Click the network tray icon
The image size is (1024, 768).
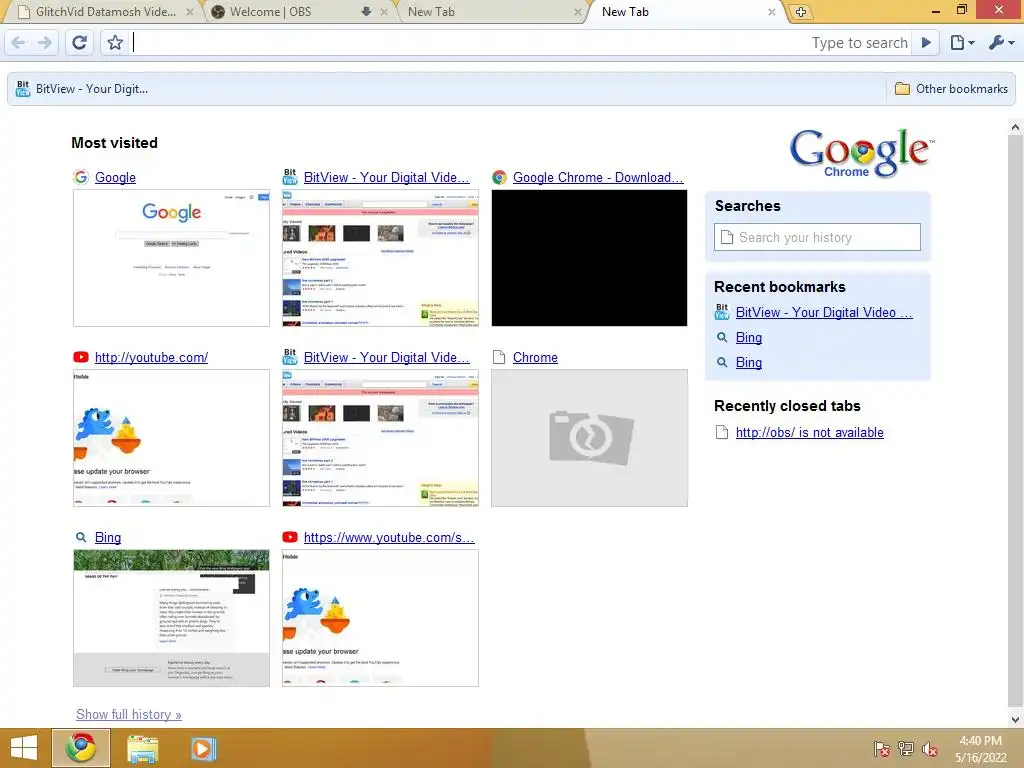905,749
